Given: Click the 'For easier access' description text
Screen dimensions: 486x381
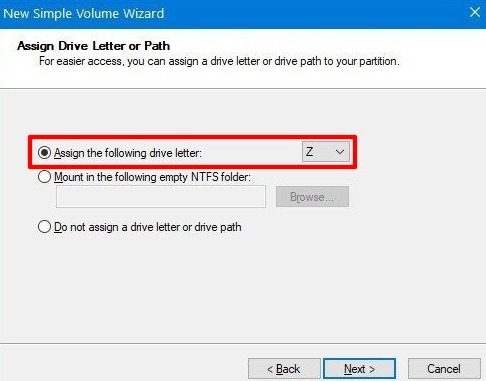Looking at the screenshot, I should [219, 61].
